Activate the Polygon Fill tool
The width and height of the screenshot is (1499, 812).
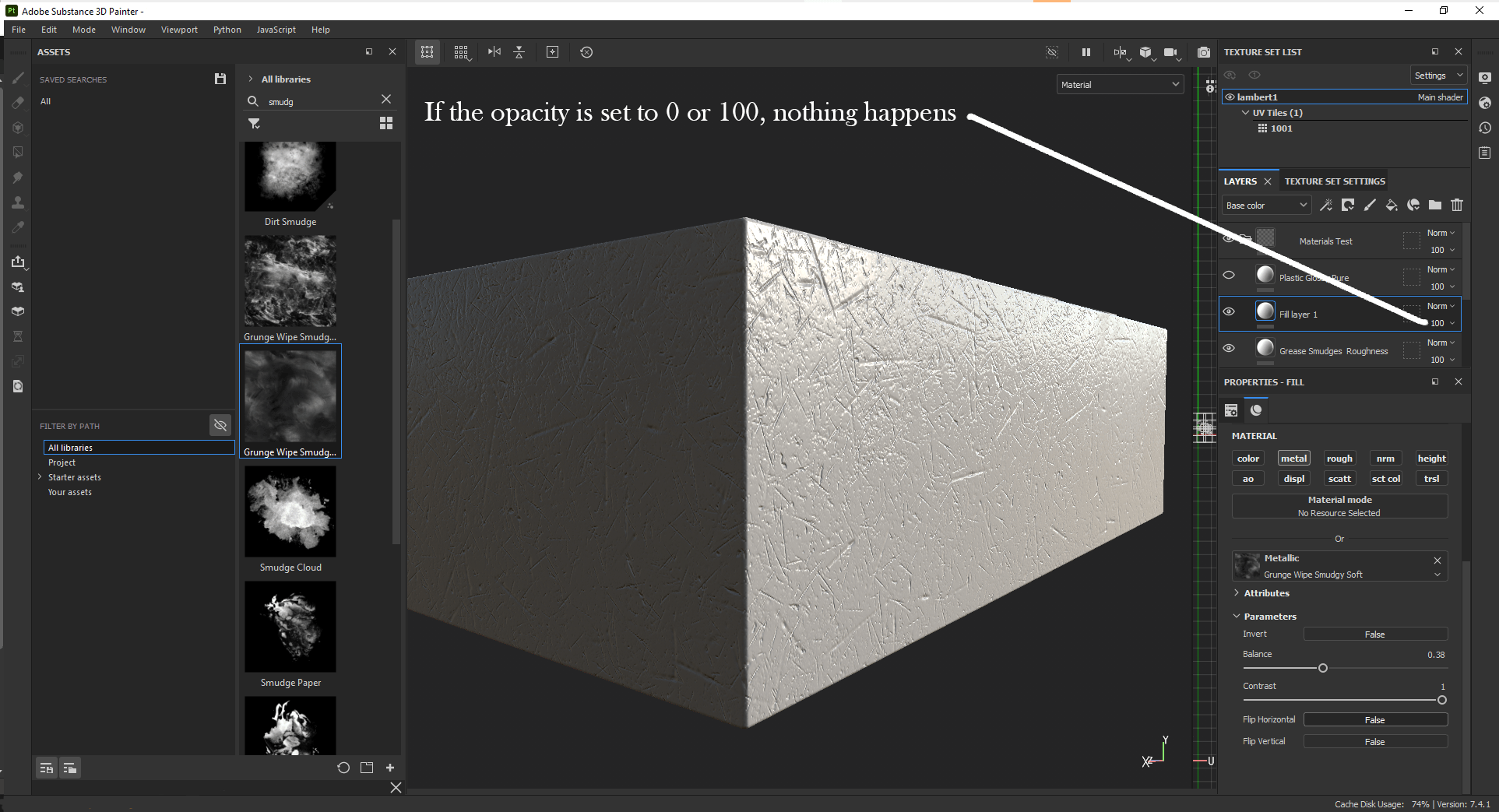click(x=18, y=152)
